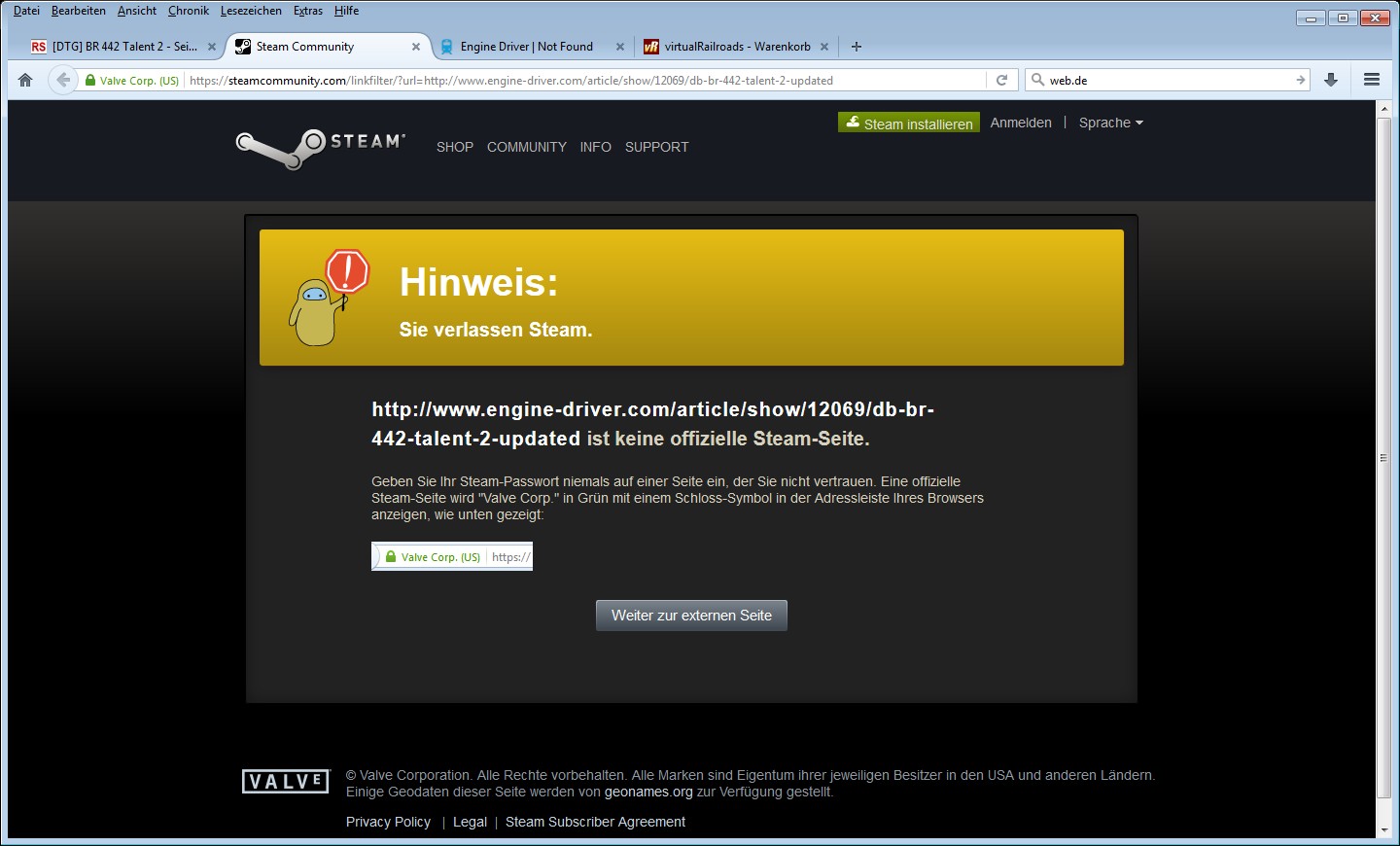Open the SHOP navigation link
This screenshot has width=1400, height=846.
coord(455,147)
